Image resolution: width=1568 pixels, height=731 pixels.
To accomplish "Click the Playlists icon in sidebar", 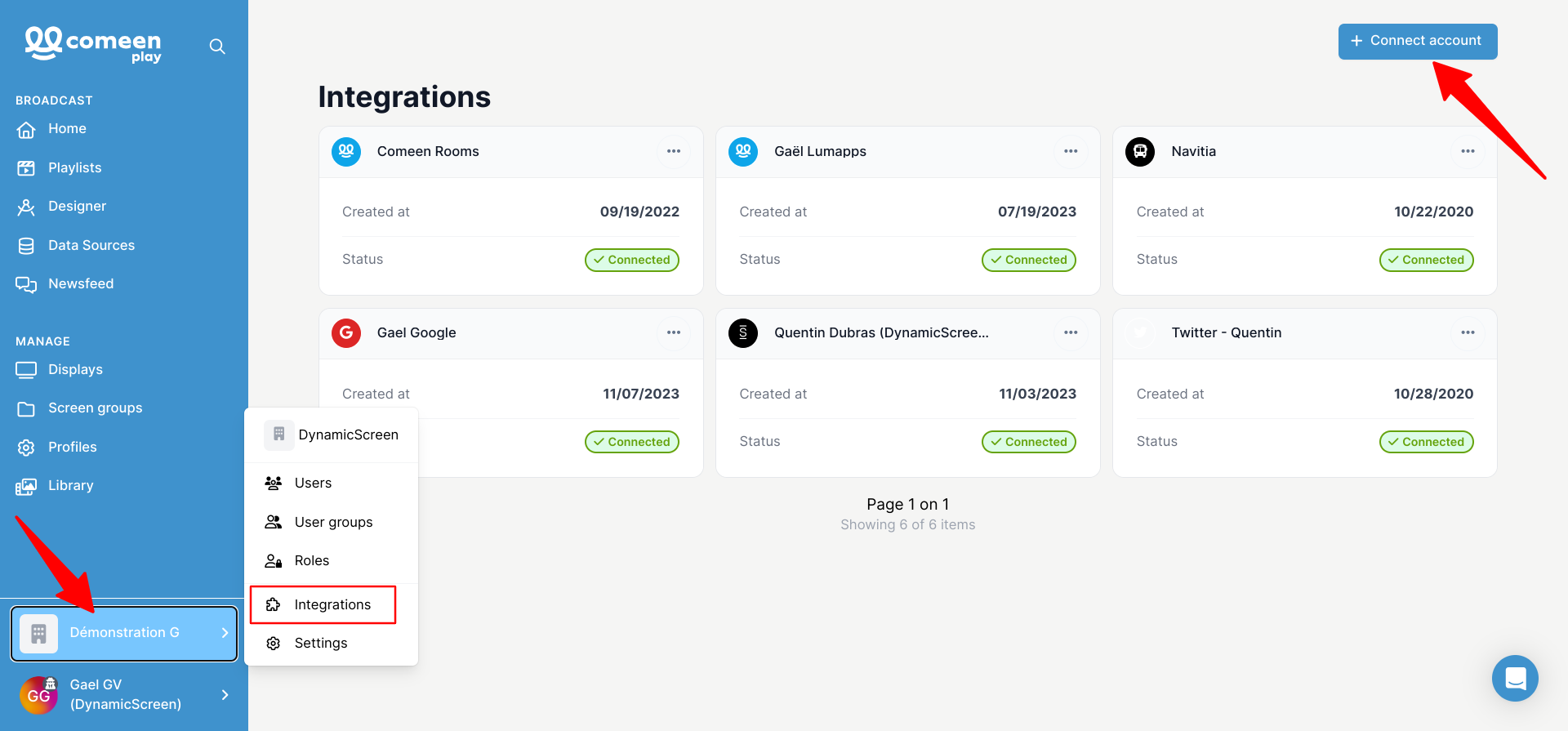I will pos(26,168).
